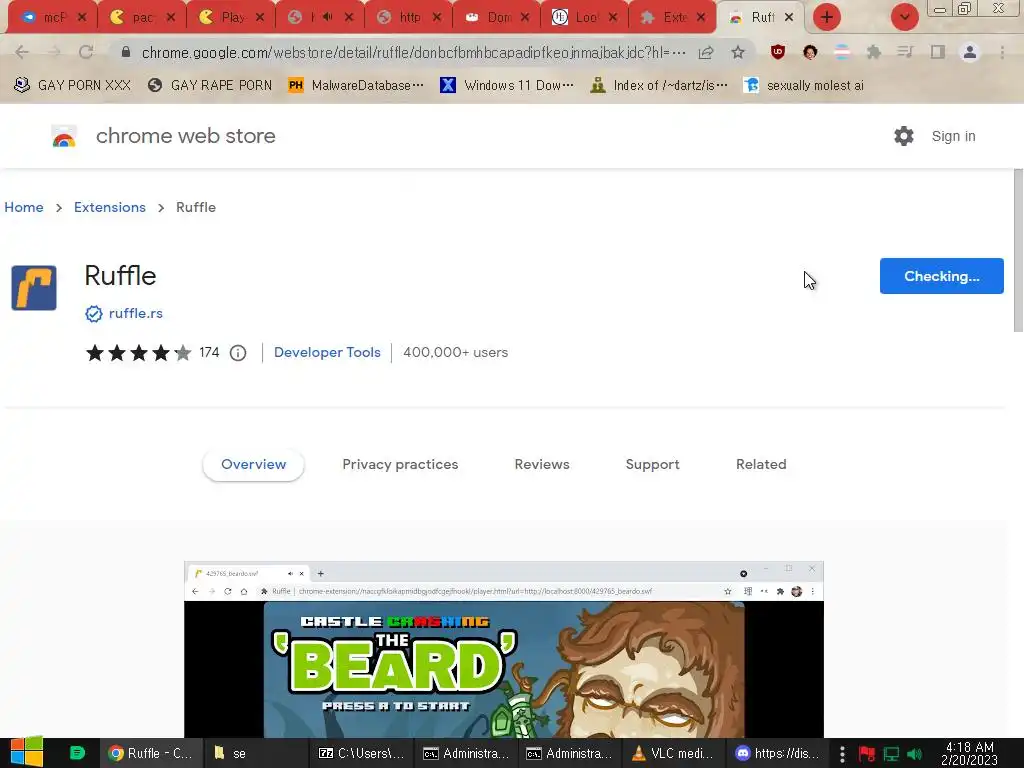Click the volume icon in system tray
1024x768 pixels.
click(x=914, y=754)
